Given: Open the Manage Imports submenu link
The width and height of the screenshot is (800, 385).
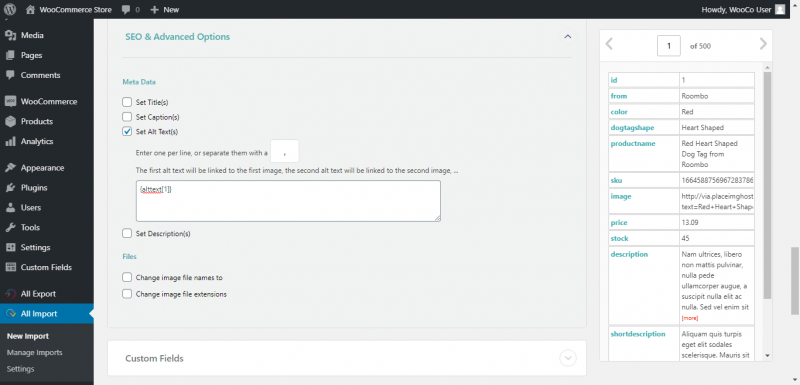Looking at the screenshot, I should [35, 352].
